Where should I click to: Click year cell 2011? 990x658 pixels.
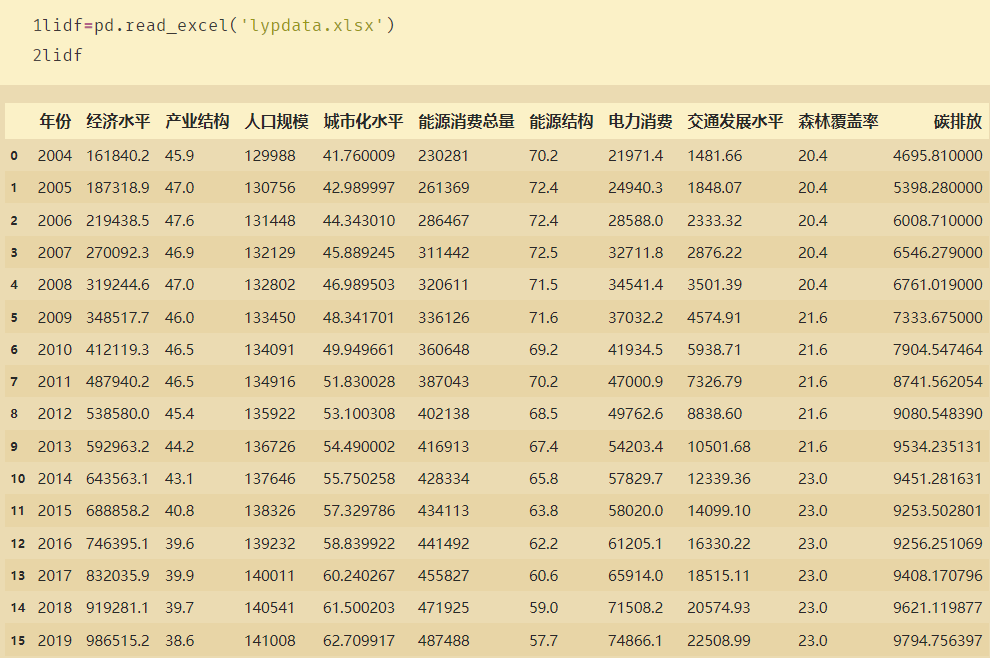point(55,382)
